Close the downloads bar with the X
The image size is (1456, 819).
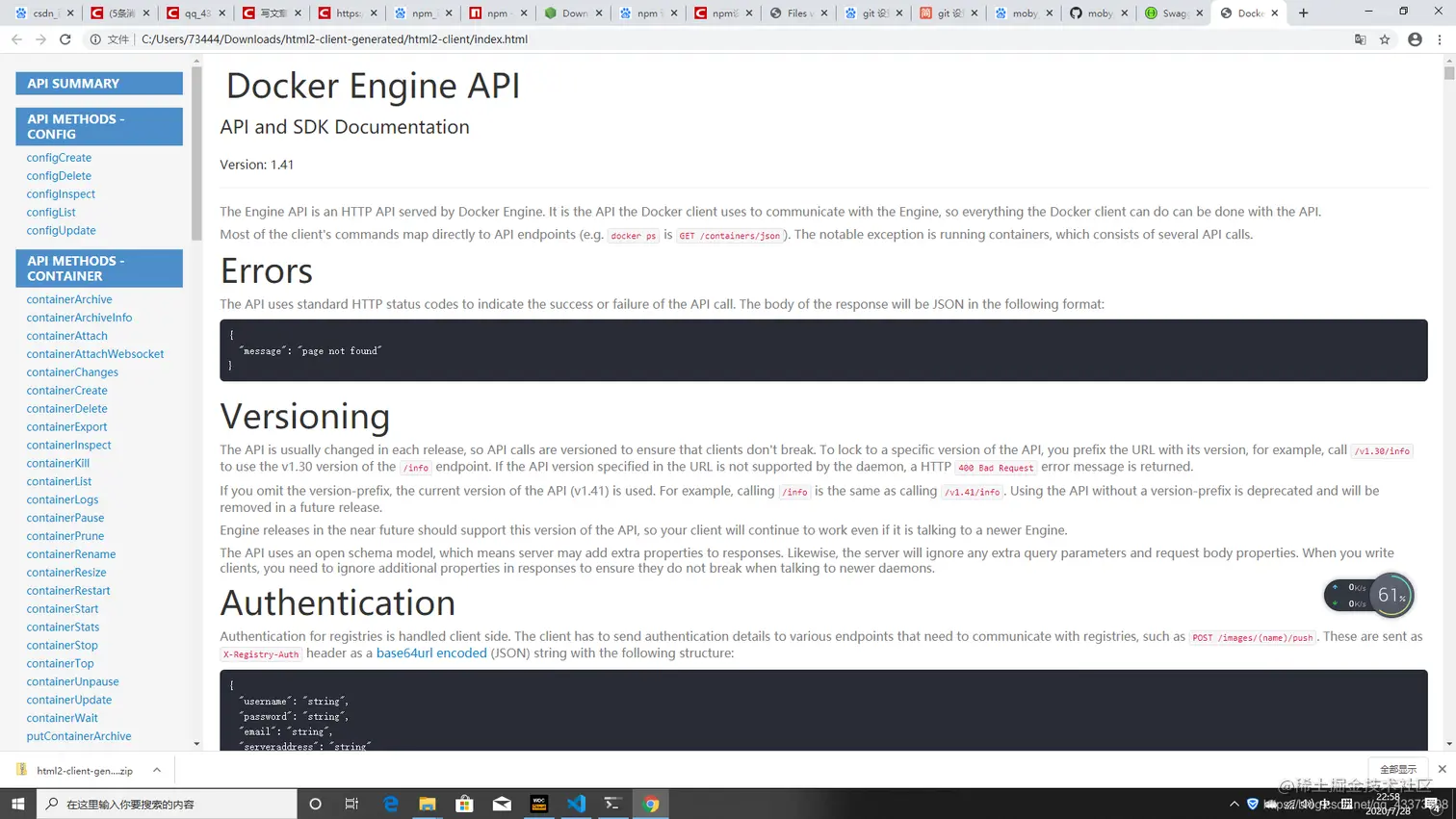pos(1442,769)
